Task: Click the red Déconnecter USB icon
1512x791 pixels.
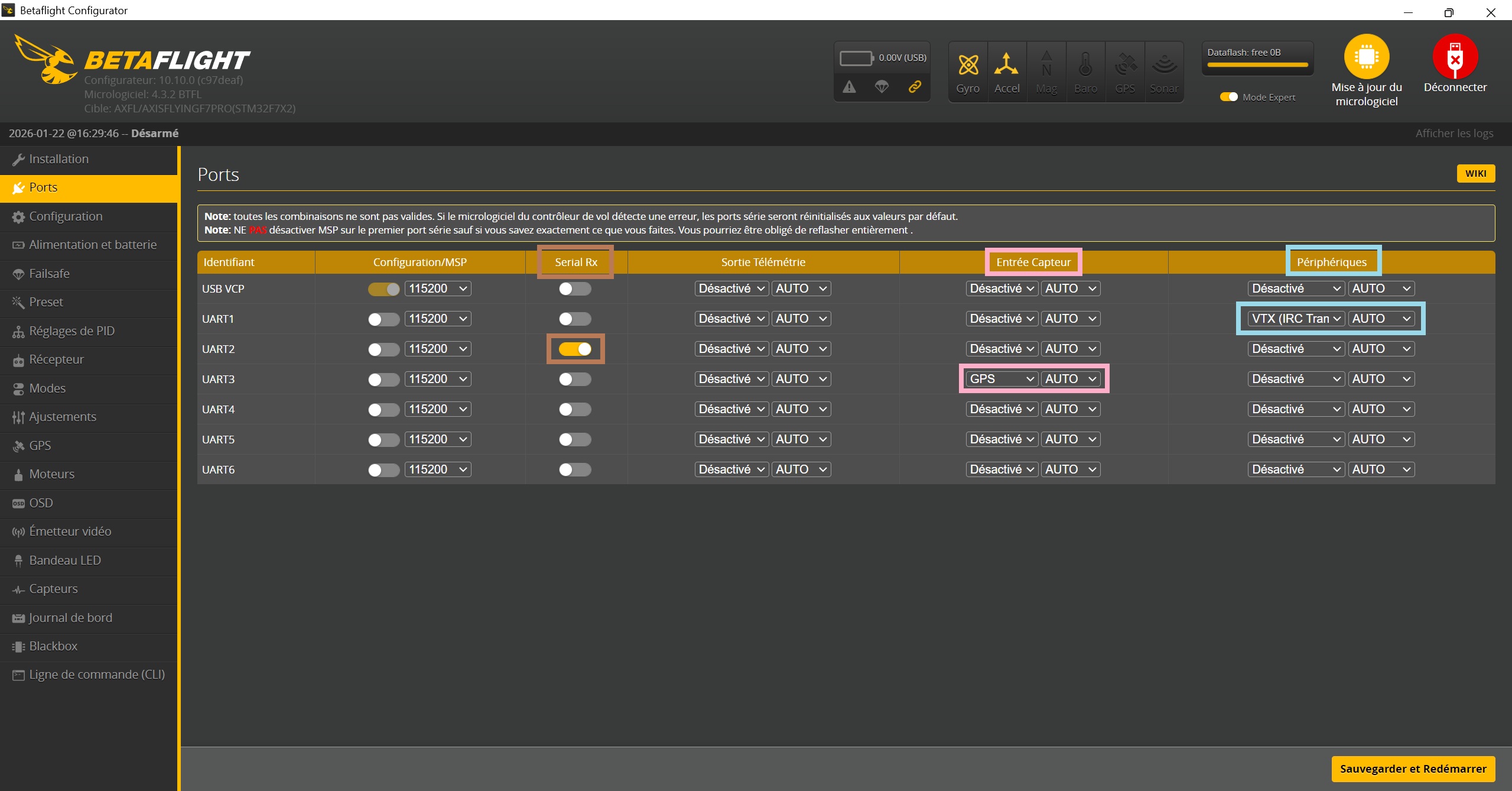Action: click(x=1455, y=57)
